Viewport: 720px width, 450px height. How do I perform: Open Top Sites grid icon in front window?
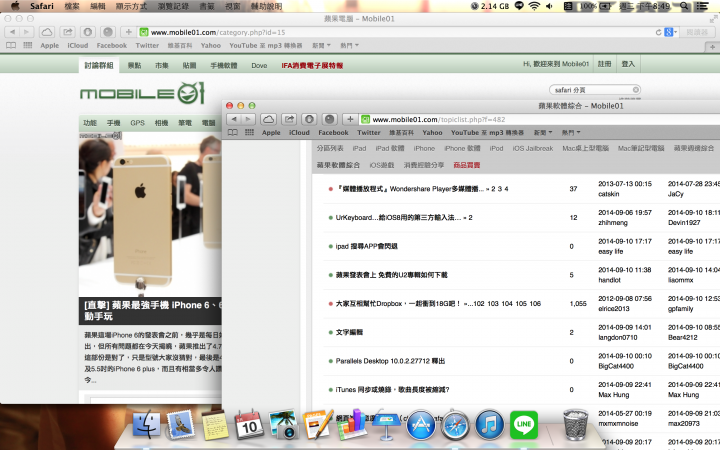click(x=249, y=132)
